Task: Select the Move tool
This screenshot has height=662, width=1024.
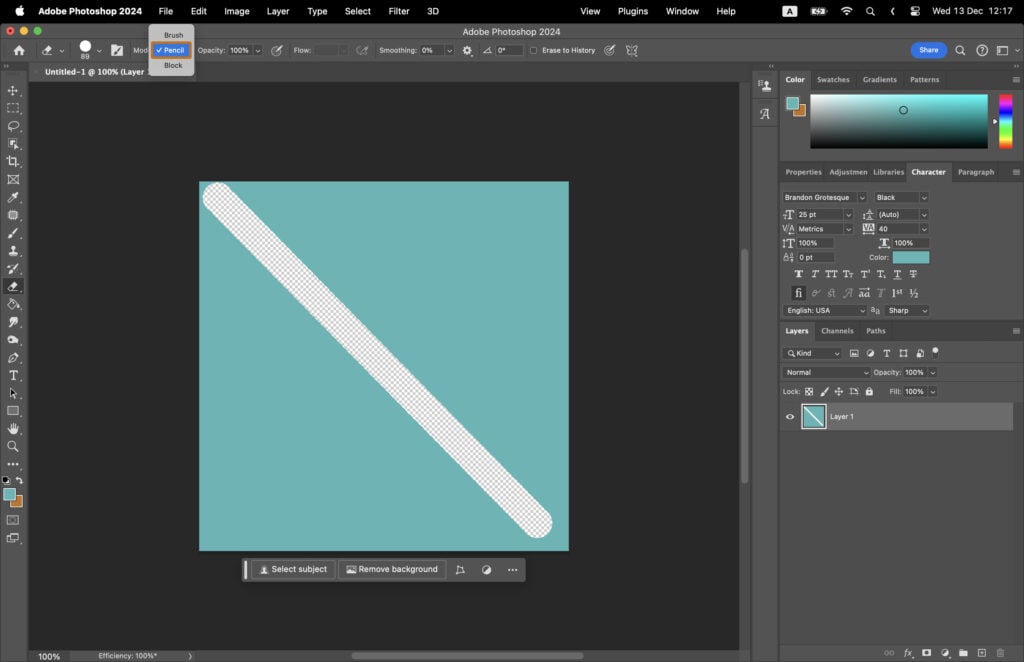Action: (x=14, y=90)
